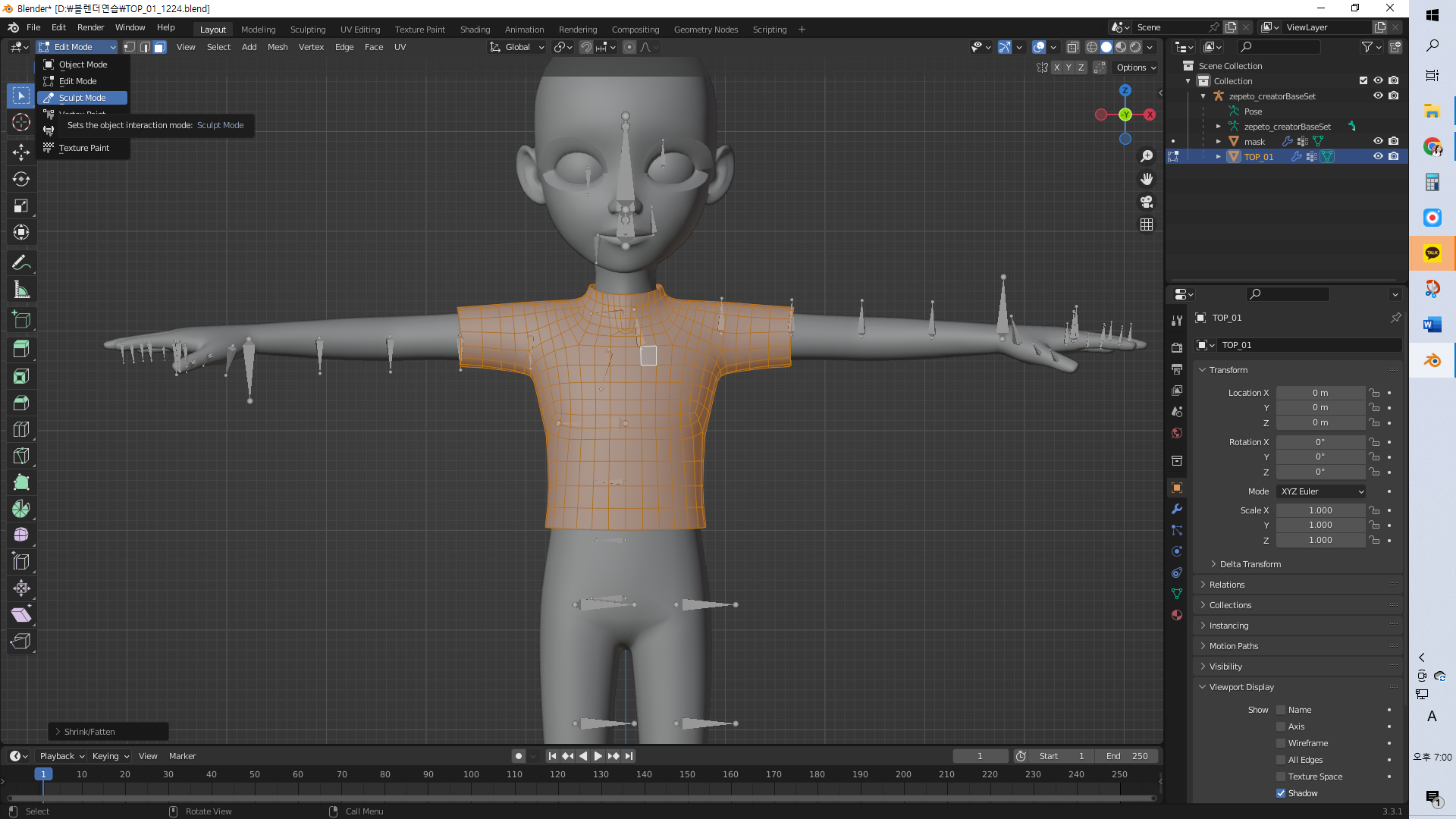1456x819 pixels.
Task: Hide the mask object in outliner
Action: click(1378, 141)
